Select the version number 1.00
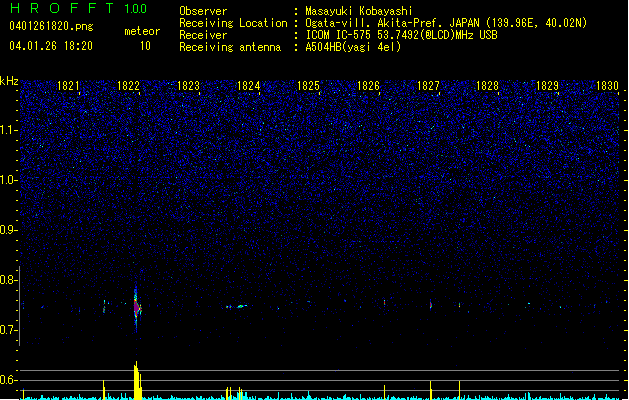This screenshot has width=629, height=400. click(x=136, y=9)
